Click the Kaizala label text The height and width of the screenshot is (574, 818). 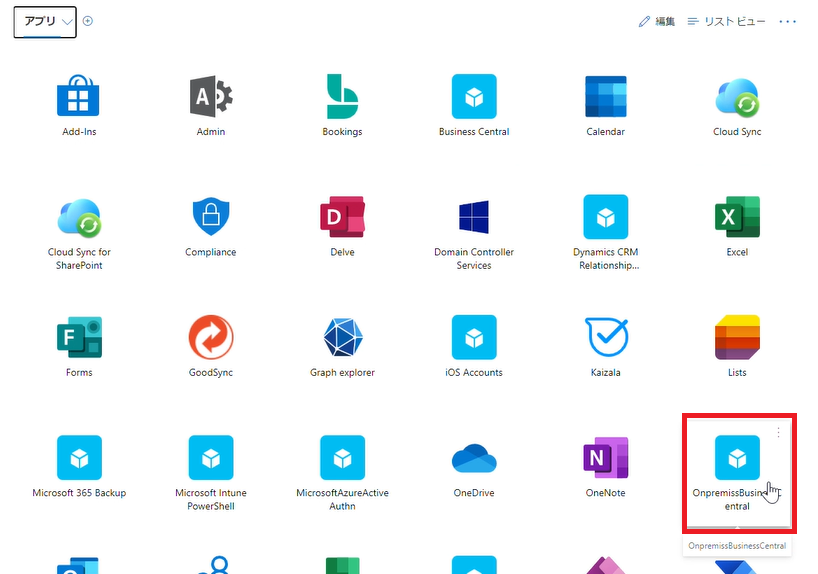(605, 373)
